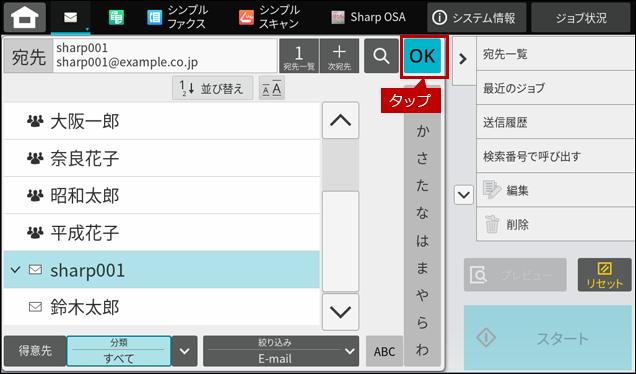This screenshot has width=636, height=374.
Task: Click プレビュー button
Action: pyautogui.click(x=515, y=275)
